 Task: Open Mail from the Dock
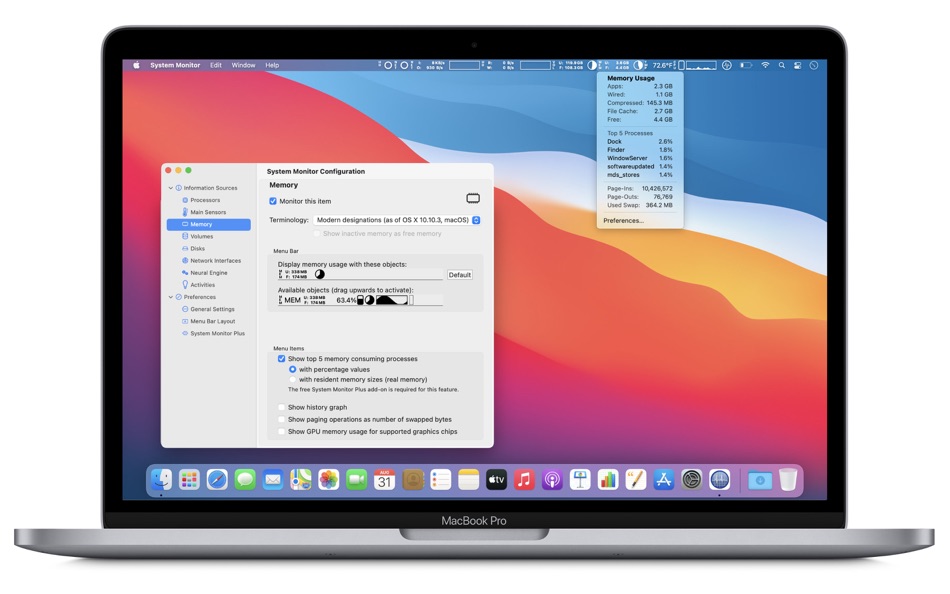pyautogui.click(x=273, y=480)
